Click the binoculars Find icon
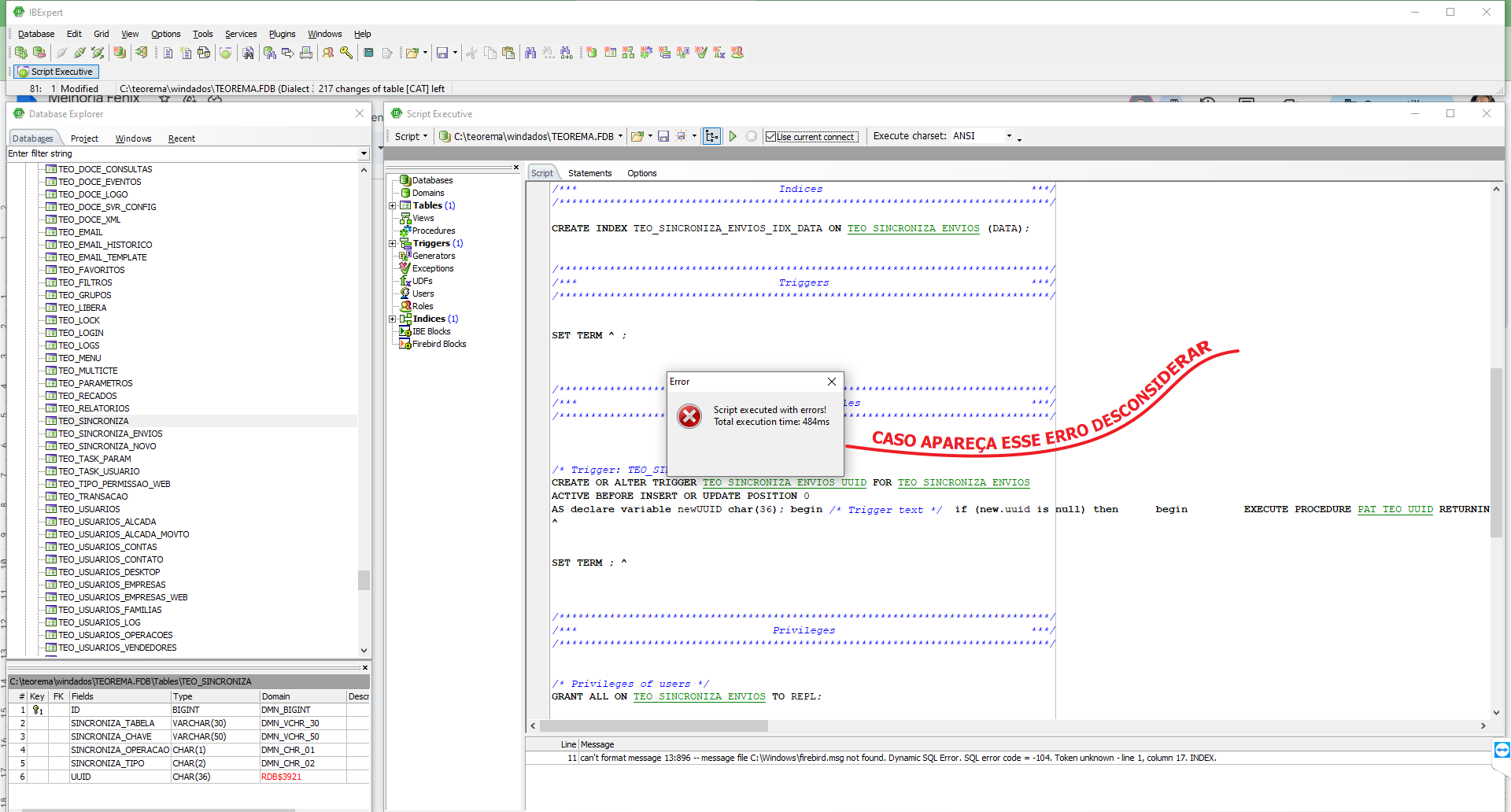This screenshot has width=1511, height=812. click(530, 53)
